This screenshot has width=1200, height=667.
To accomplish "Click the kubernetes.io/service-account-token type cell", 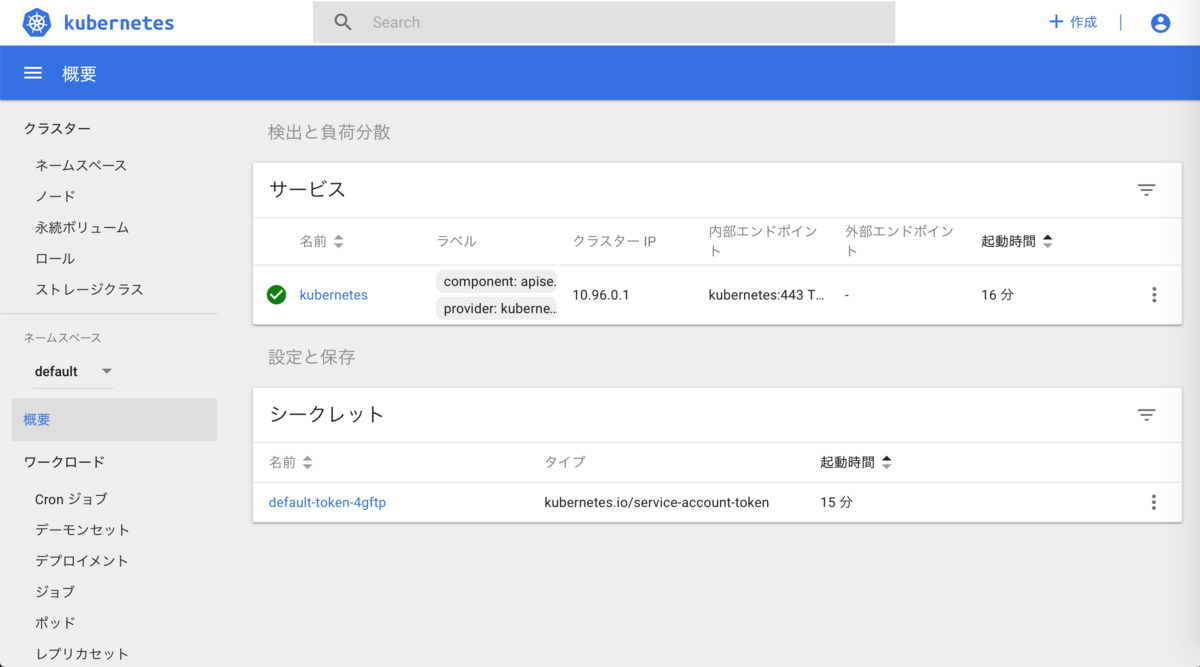I will [x=657, y=502].
